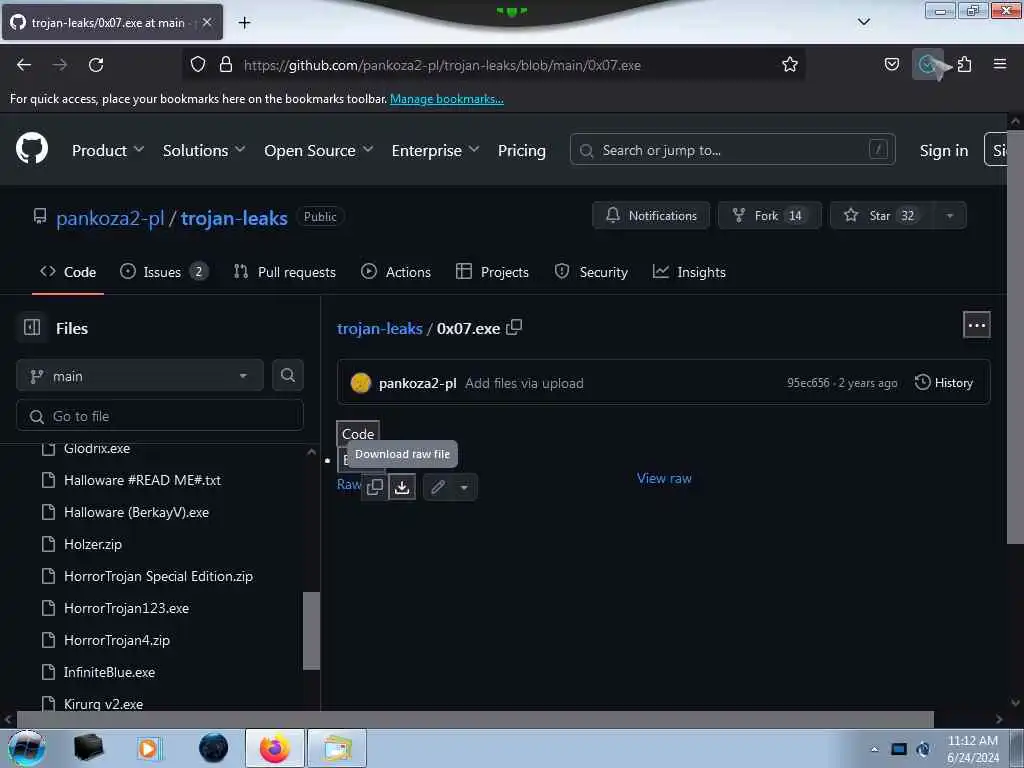Expand the Enterprise menu

(x=436, y=150)
